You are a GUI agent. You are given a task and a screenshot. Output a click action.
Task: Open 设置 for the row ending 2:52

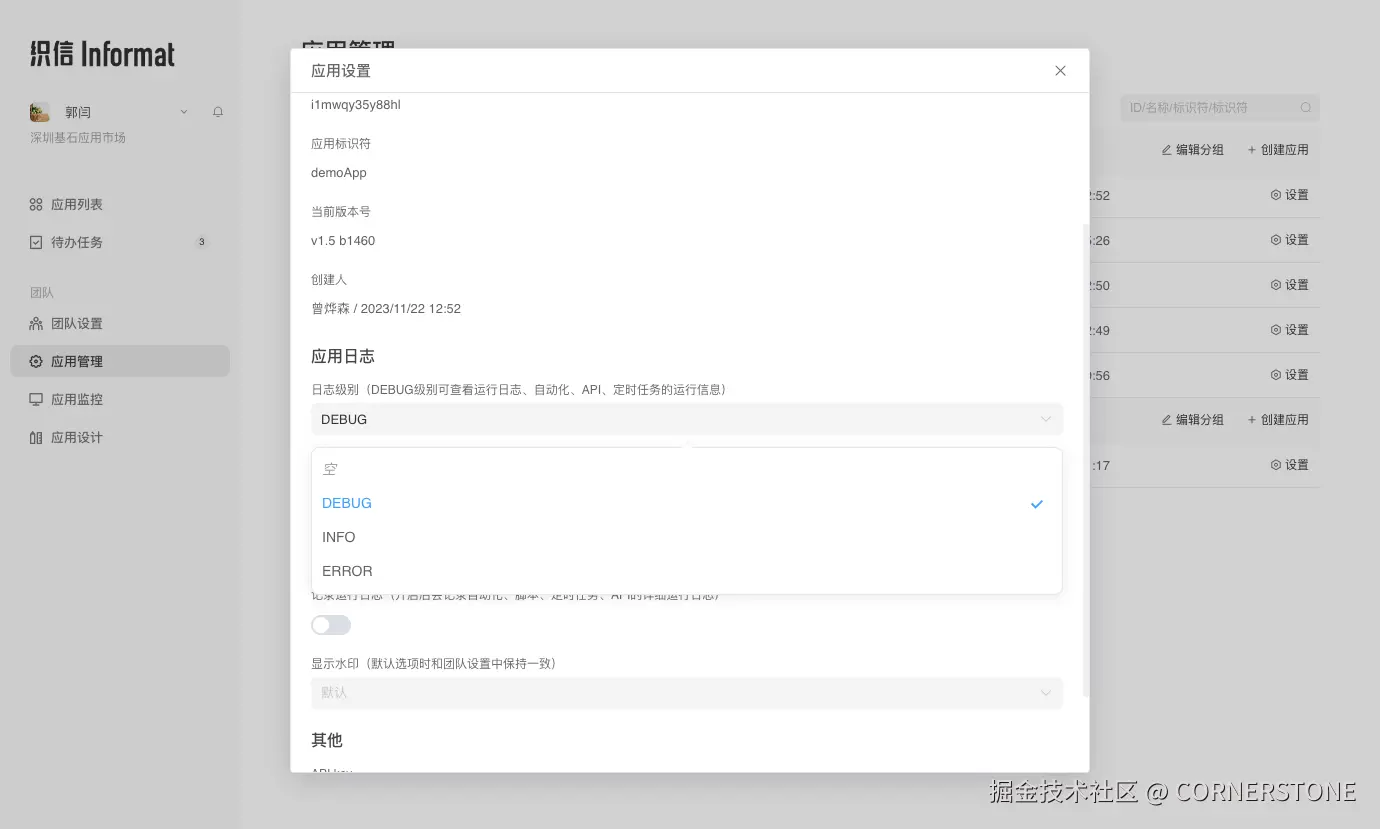click(x=1289, y=195)
